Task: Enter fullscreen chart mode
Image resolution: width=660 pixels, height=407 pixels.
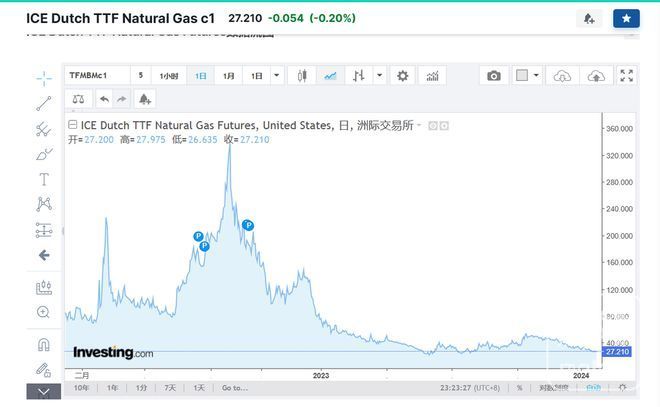Action: point(627,76)
